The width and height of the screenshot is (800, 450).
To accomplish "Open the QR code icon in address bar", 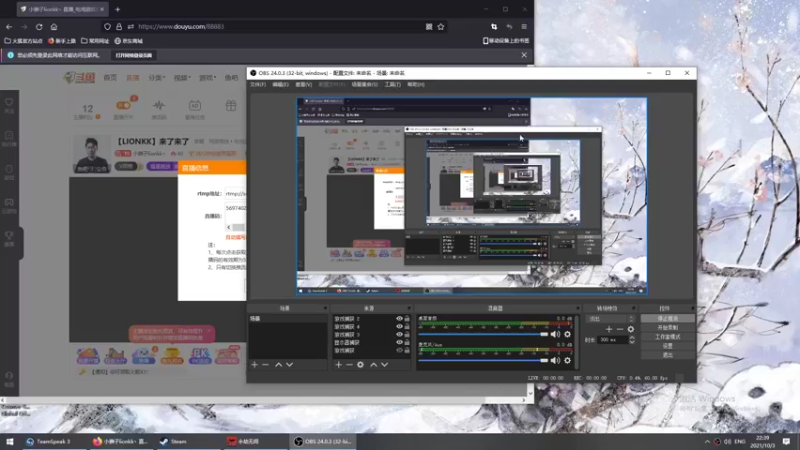I will coord(429,27).
